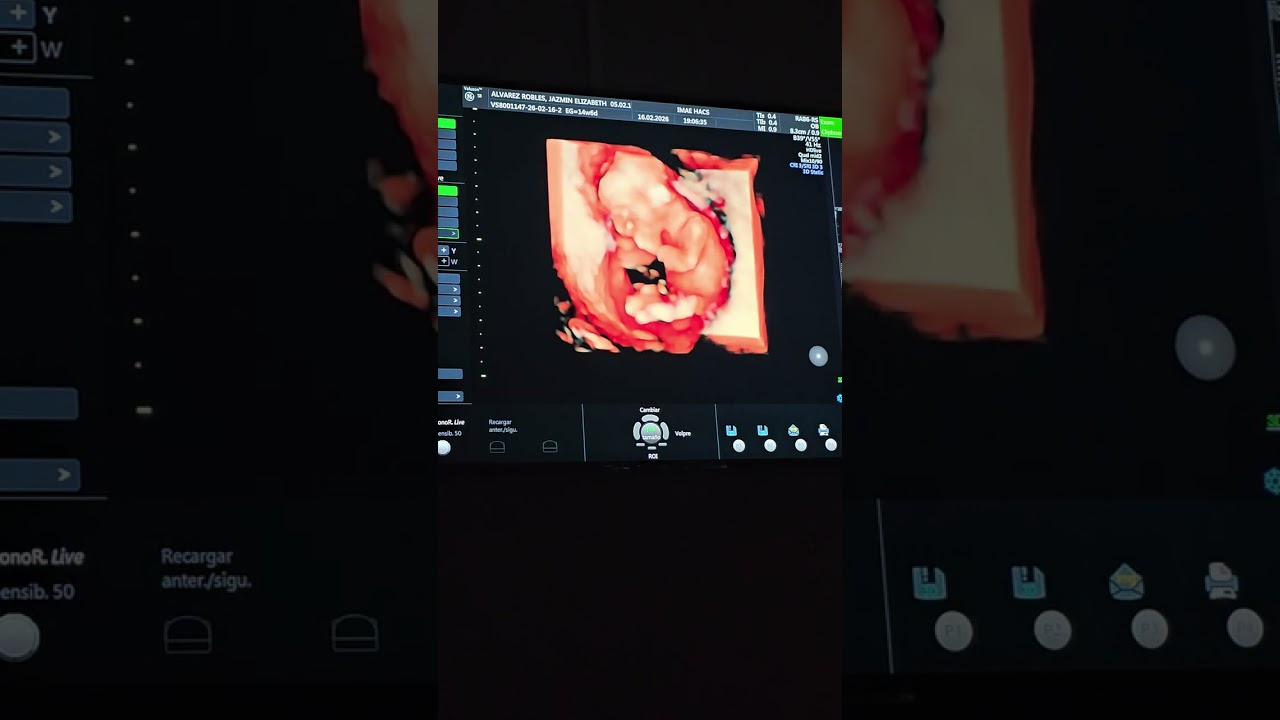The width and height of the screenshot is (1280, 720).
Task: Click the time 19:06:35
Action: [x=695, y=121]
